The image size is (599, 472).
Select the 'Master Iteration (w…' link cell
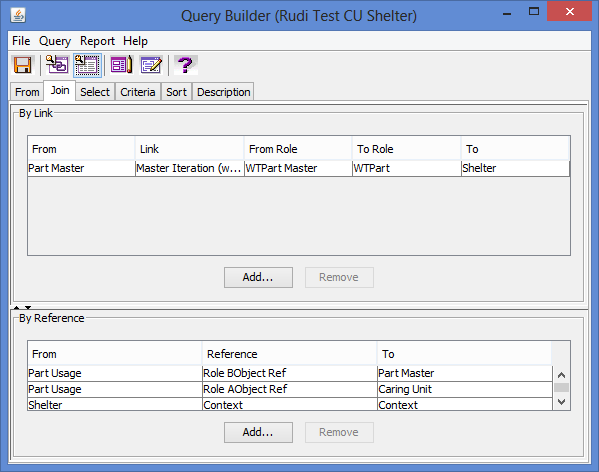[x=189, y=168]
